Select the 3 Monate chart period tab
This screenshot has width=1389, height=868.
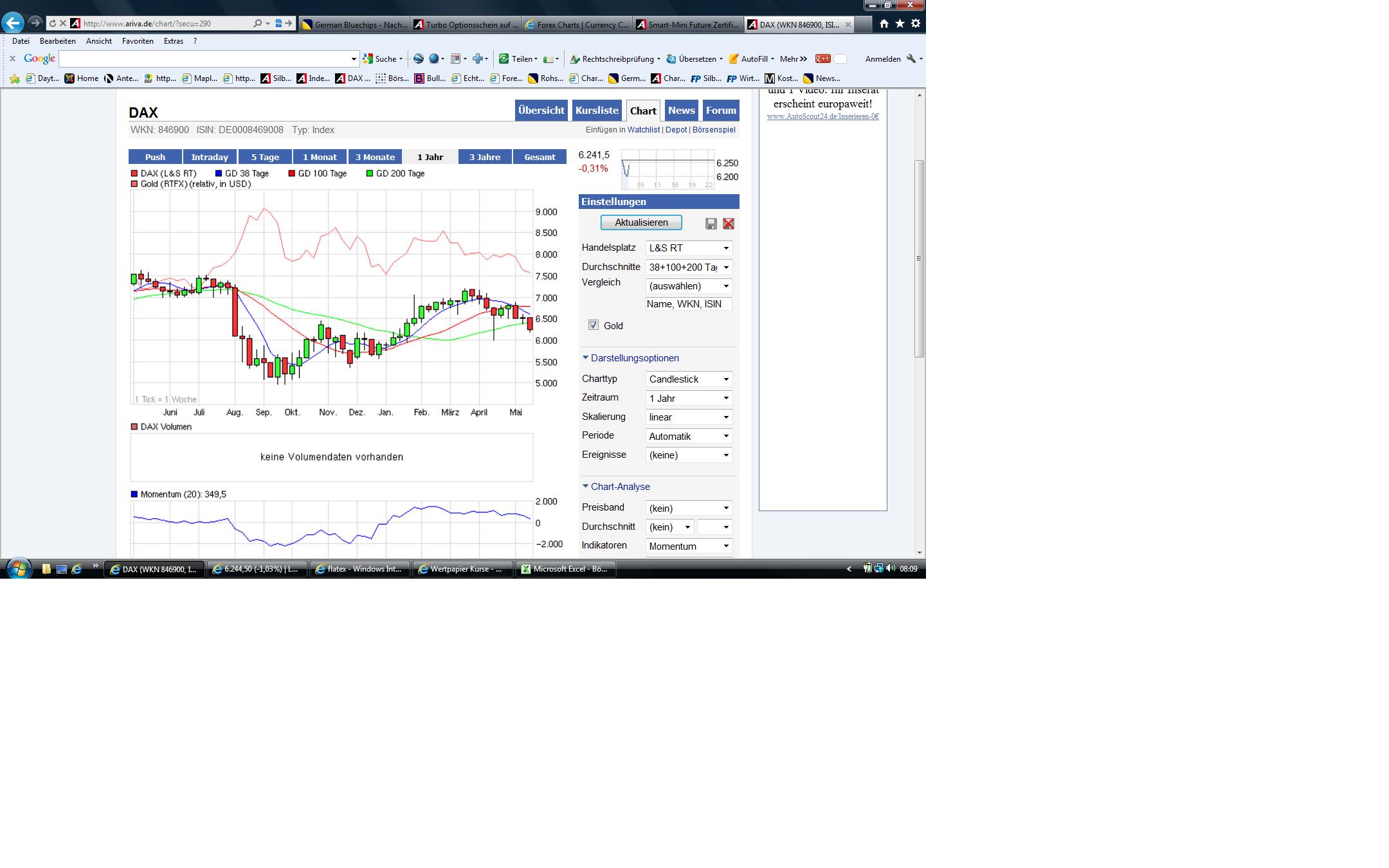tap(375, 157)
